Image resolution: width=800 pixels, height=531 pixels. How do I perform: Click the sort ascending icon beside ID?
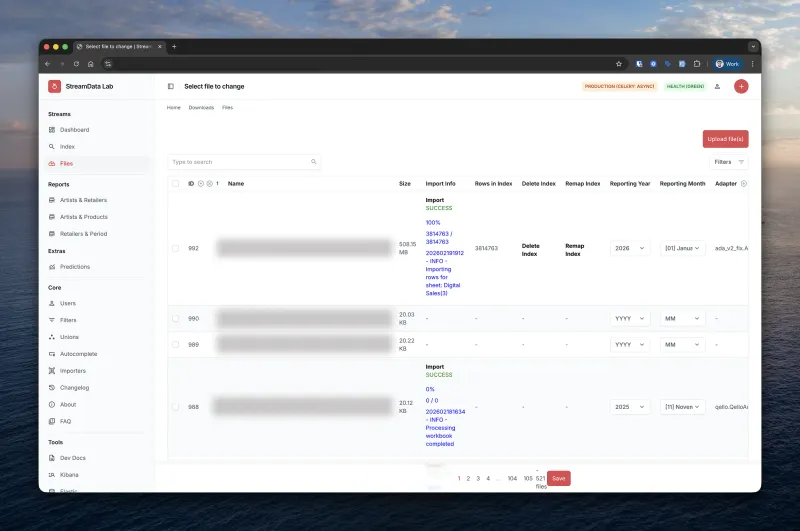click(201, 184)
